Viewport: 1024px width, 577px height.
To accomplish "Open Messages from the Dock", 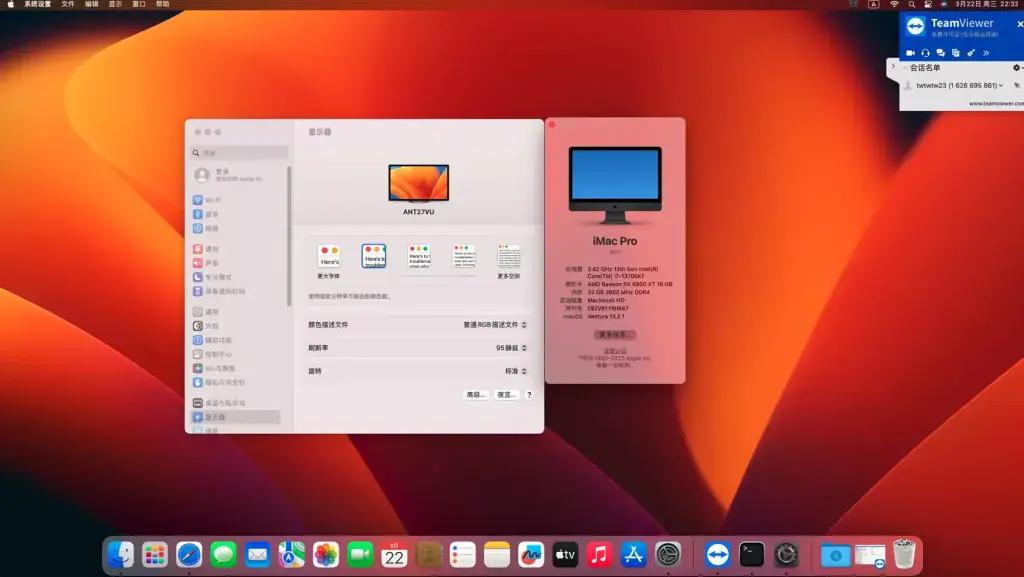I will click(223, 555).
